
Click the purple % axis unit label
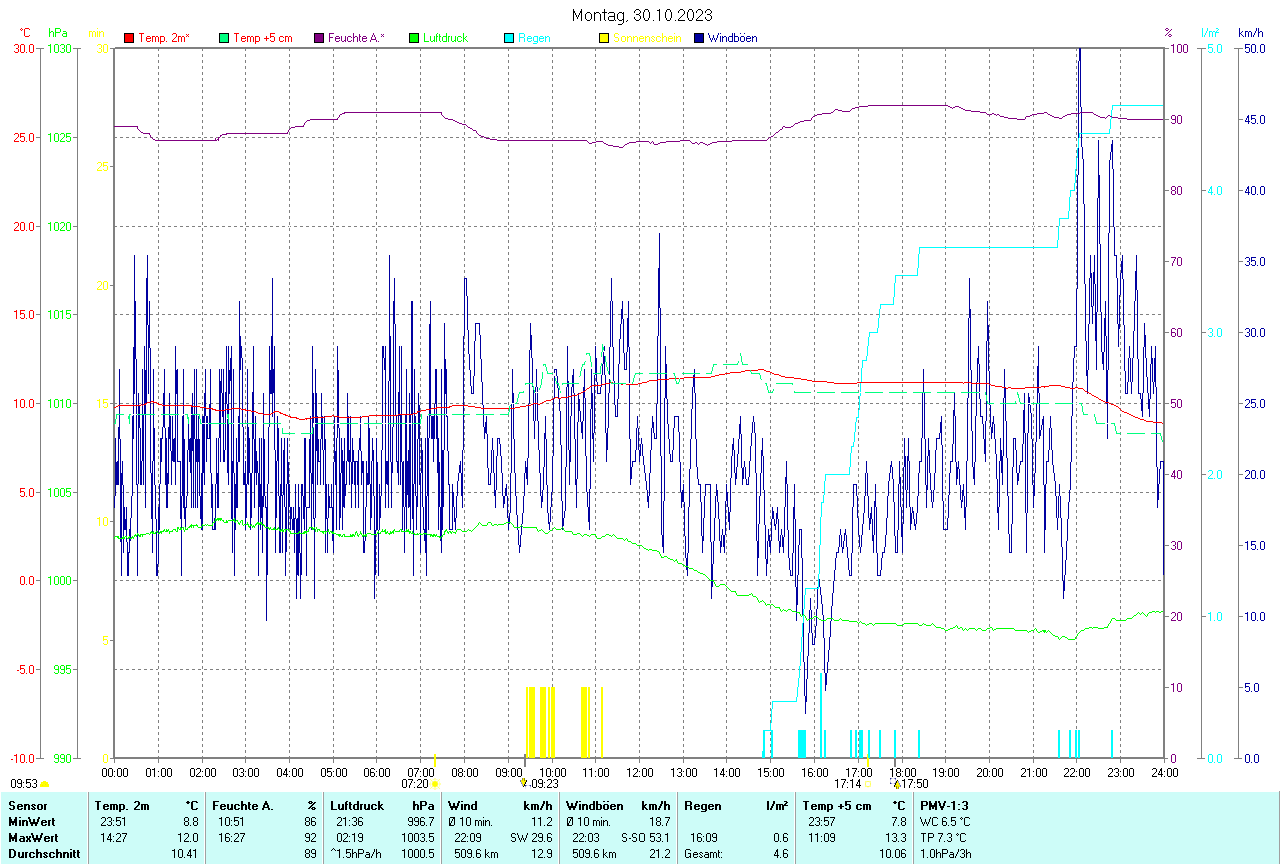point(1168,33)
